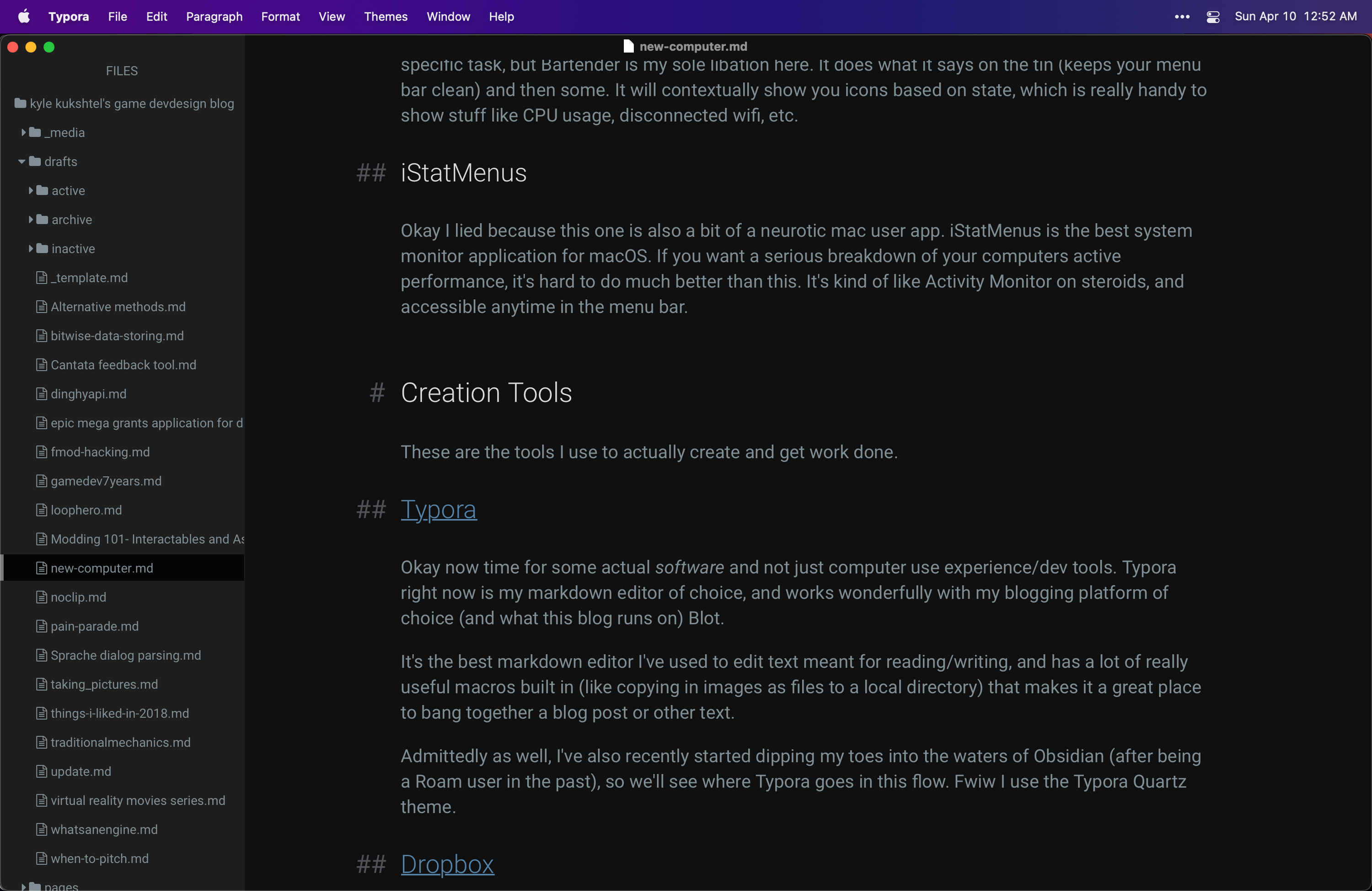Expand the _media folder arrow
1372x891 pixels.
coord(24,132)
